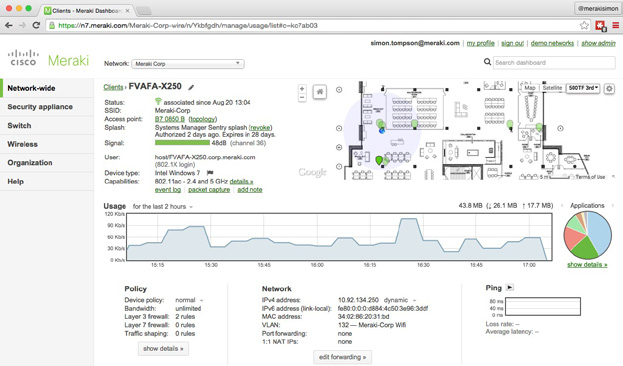The image size is (623, 366).
Task: Open access point B7 0850 B link
Action: pyautogui.click(x=170, y=119)
